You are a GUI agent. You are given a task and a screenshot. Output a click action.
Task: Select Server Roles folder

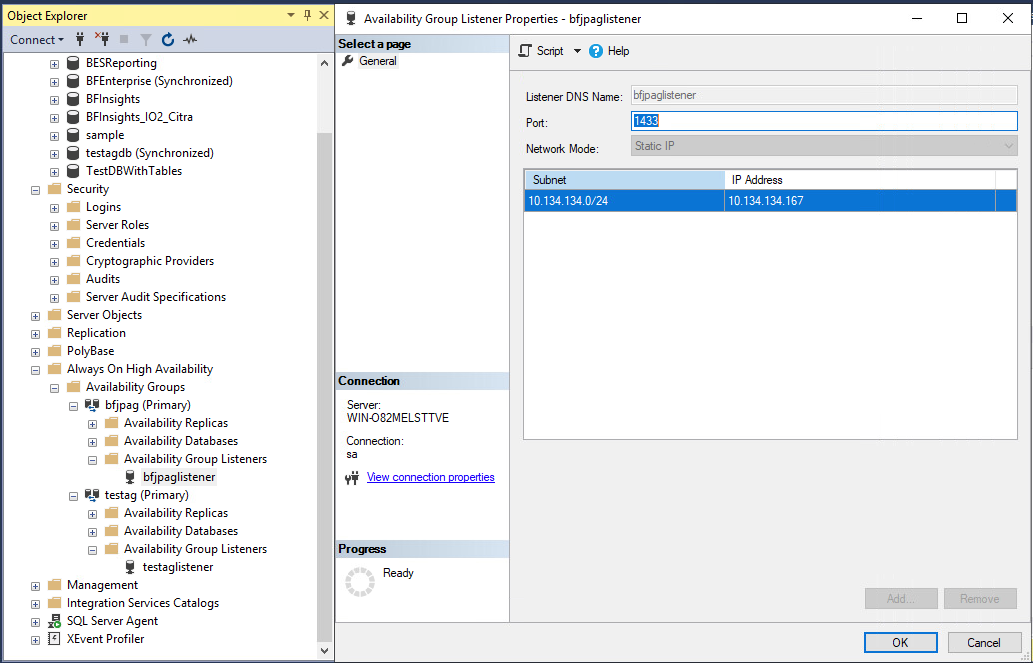pyautogui.click(x=117, y=225)
